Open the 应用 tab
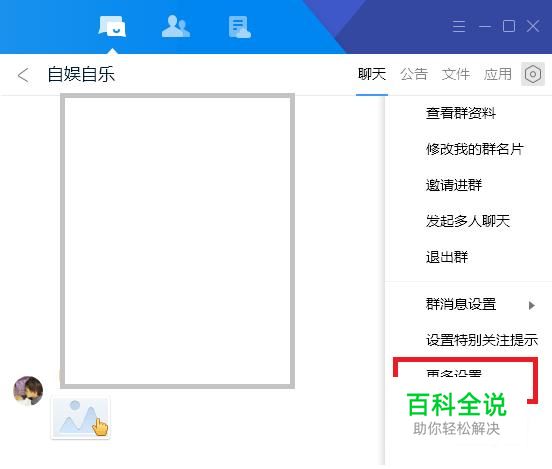552x469 pixels. click(x=497, y=74)
